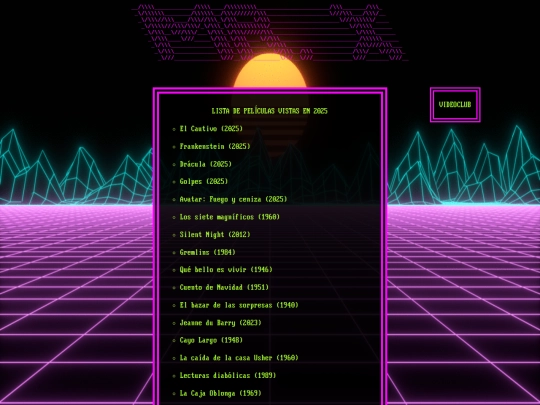Select 'Qué bello es vivir (1946)'
The height and width of the screenshot is (405, 540).
(226, 270)
